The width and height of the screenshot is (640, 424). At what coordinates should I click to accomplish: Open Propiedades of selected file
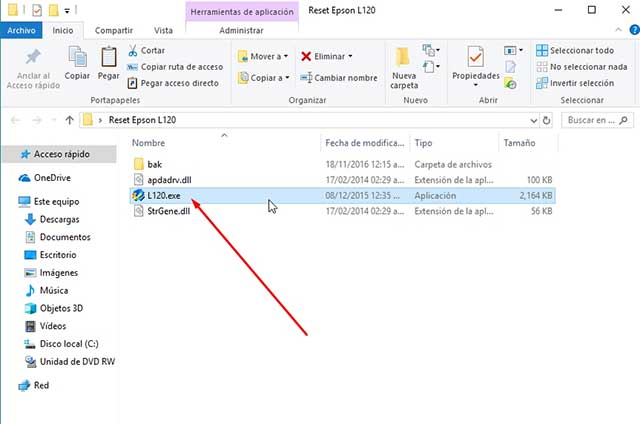coord(476,63)
